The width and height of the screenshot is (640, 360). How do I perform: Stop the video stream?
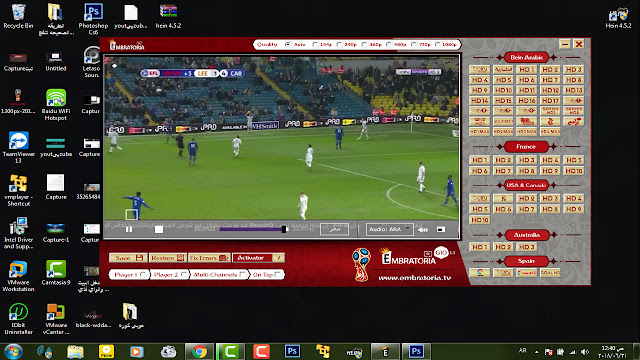point(159,229)
